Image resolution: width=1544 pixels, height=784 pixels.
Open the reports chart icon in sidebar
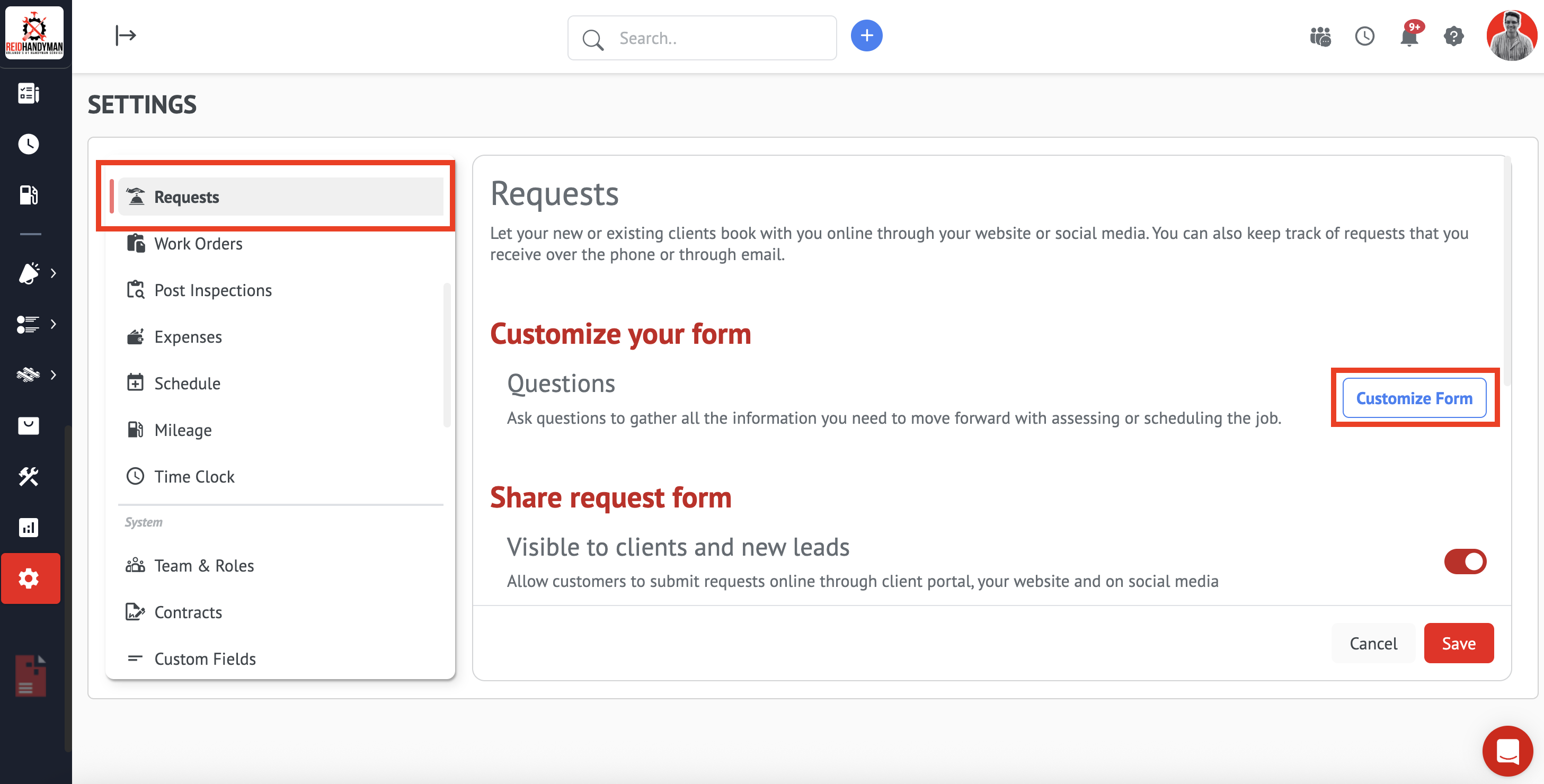28,528
